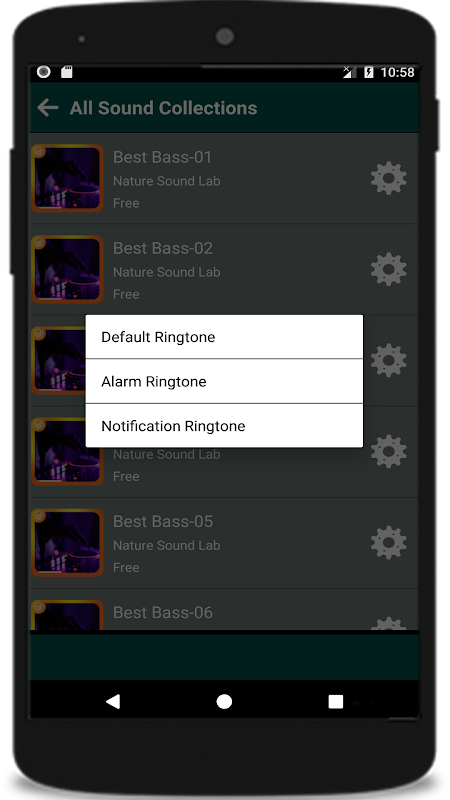Tap the Android recent apps square
This screenshot has width=450, height=800.
click(x=336, y=702)
